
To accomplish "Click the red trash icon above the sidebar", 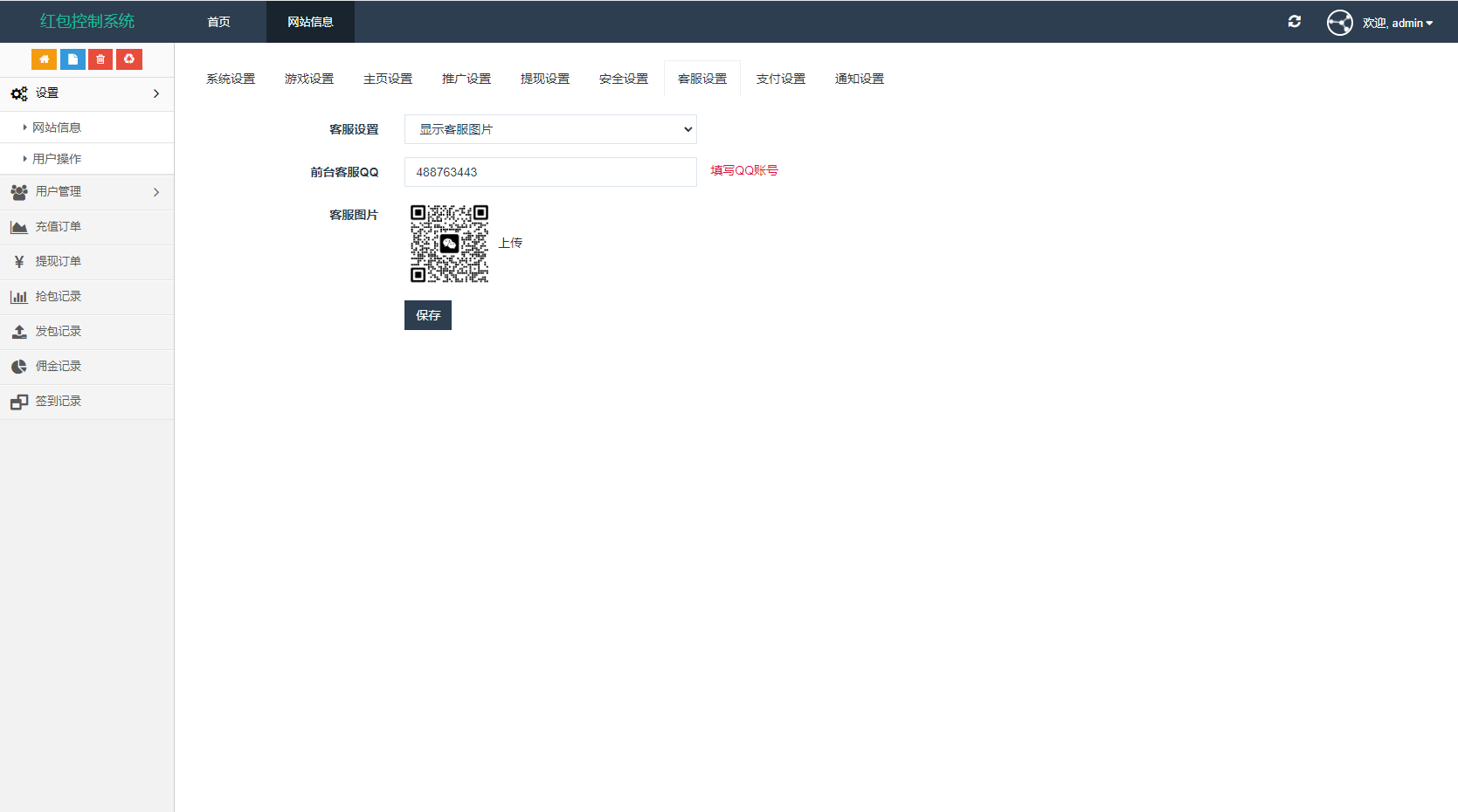I will [x=100, y=58].
